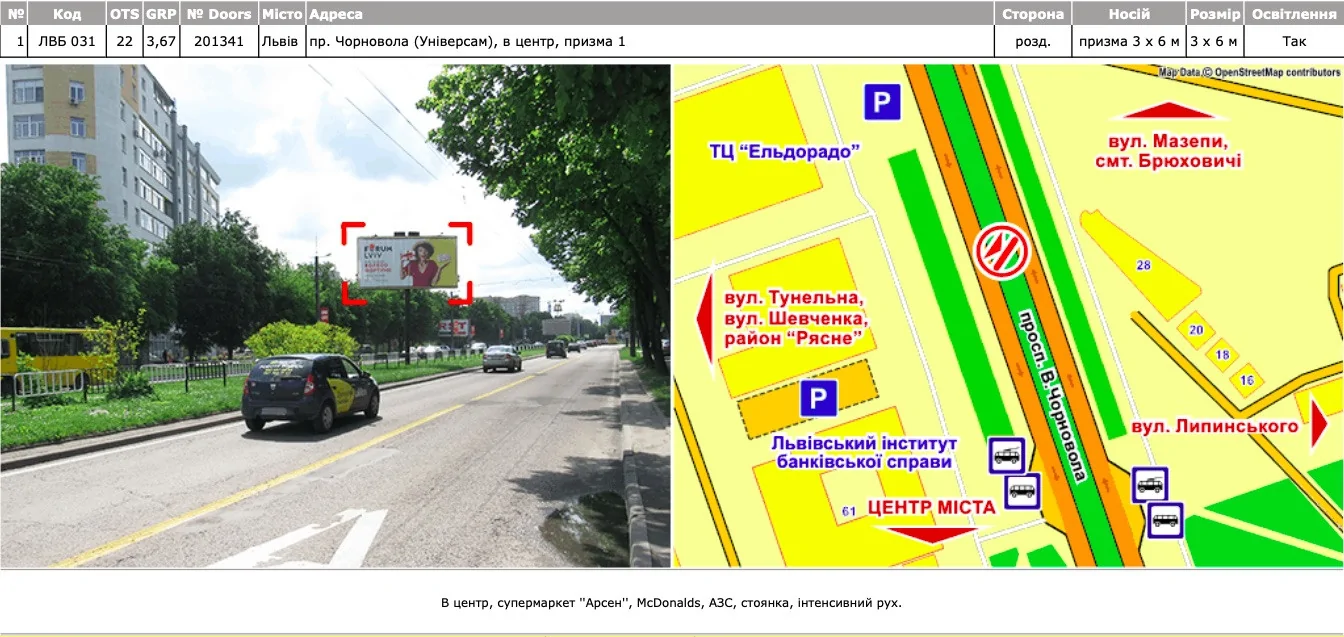
Task: Click the bus stop icon west of the avenue
Action: click(1022, 490)
